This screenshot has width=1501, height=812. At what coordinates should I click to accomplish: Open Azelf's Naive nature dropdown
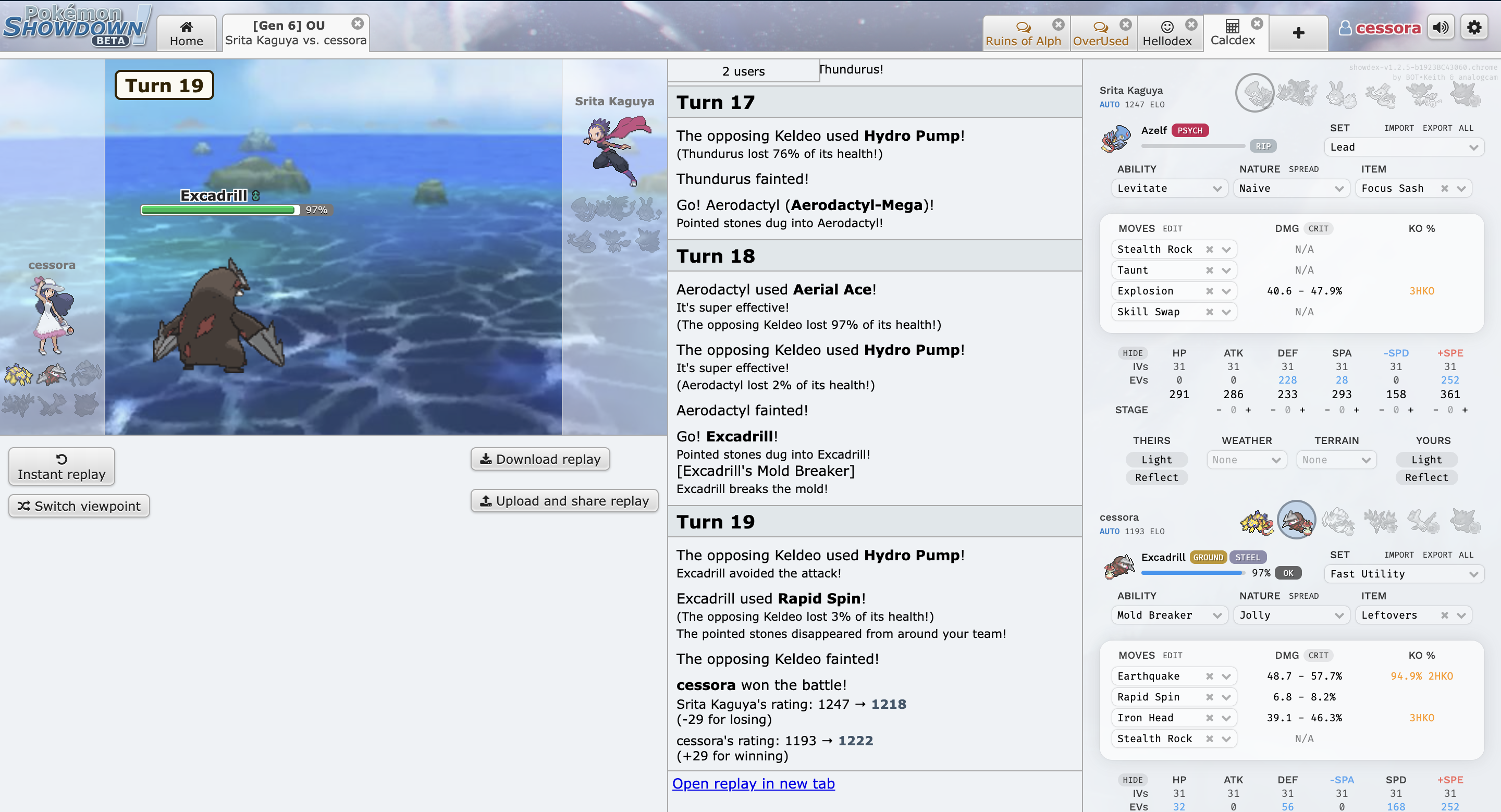coord(1291,188)
